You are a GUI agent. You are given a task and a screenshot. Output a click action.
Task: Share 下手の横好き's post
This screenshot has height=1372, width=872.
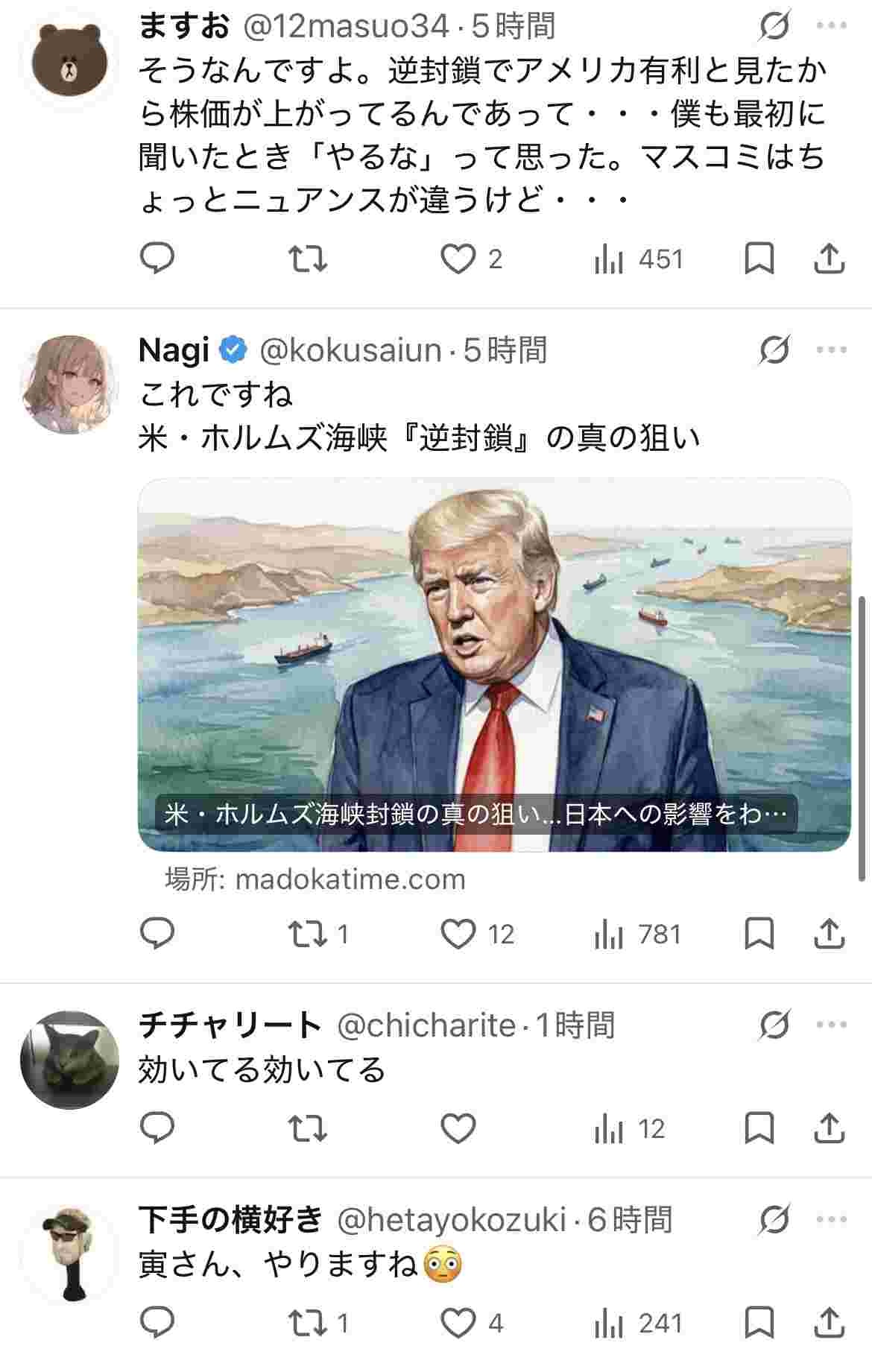point(828,1323)
